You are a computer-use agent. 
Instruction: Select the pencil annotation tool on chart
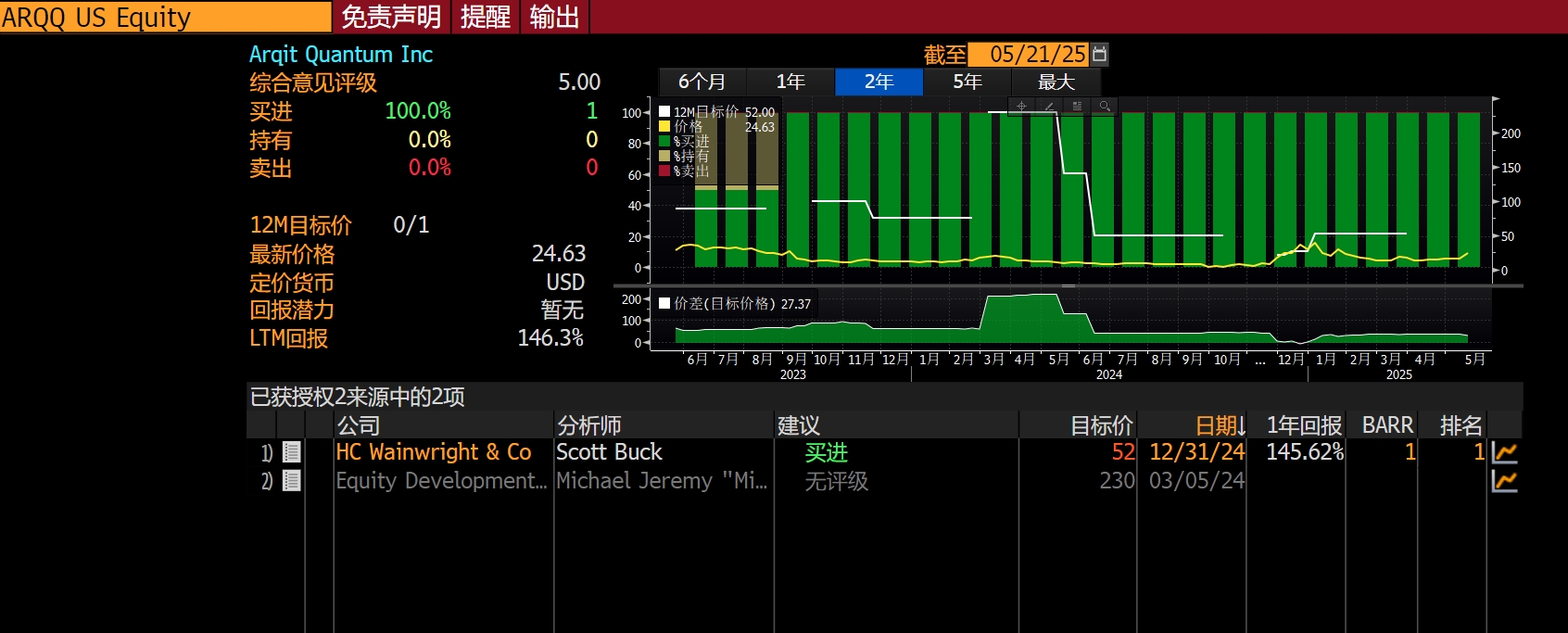(1049, 107)
